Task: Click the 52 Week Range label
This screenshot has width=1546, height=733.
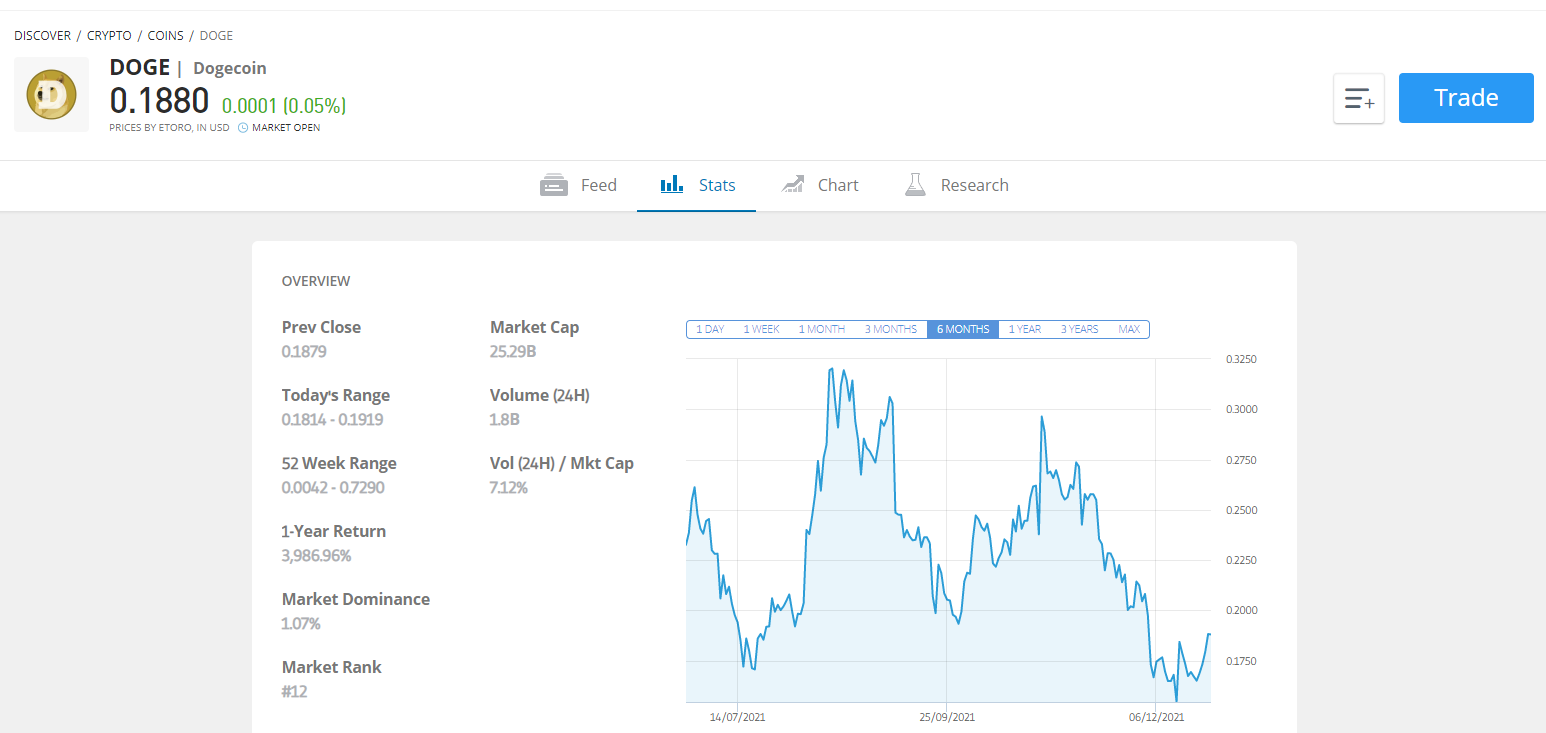Action: tap(339, 463)
